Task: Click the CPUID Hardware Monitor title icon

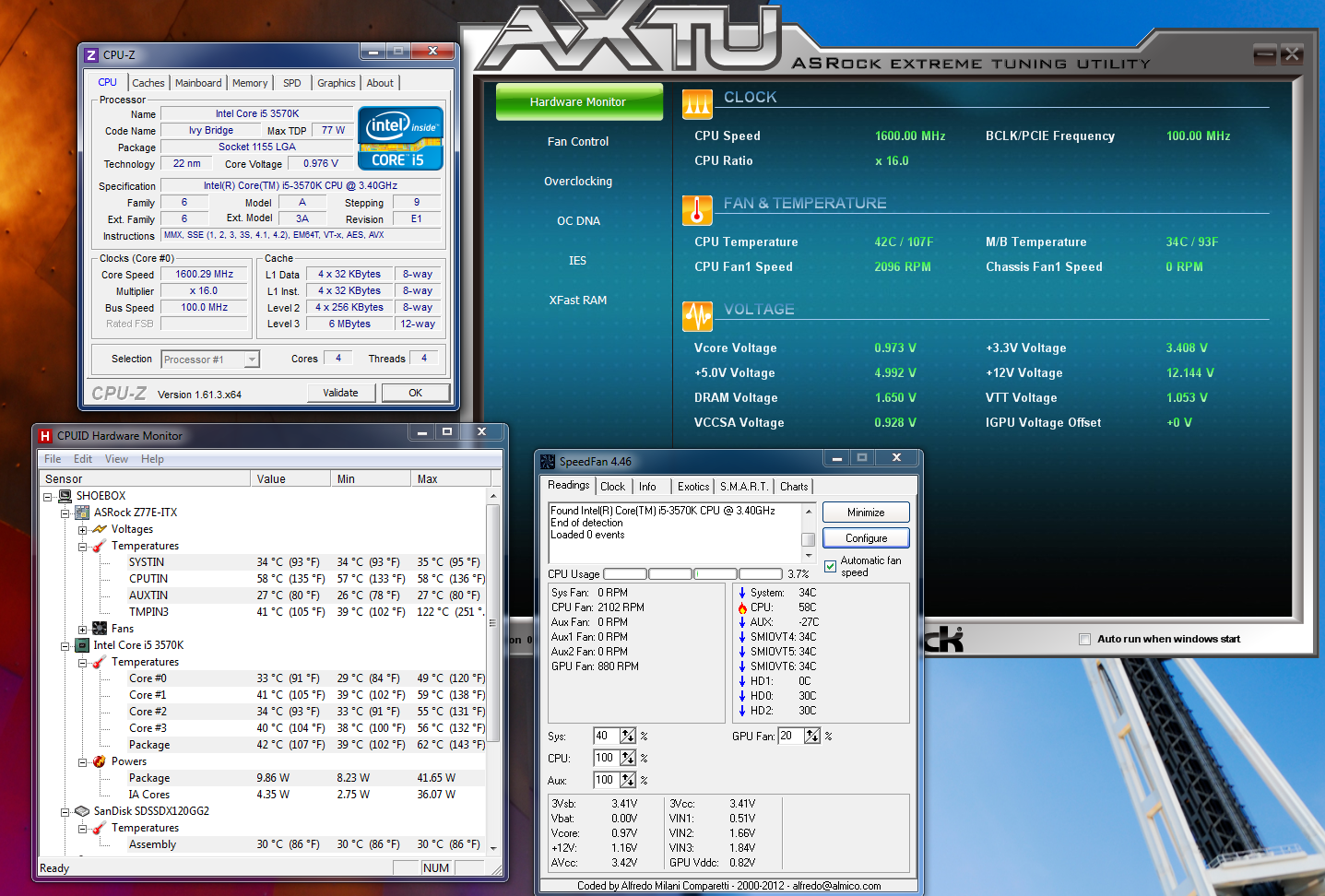Action: point(45,436)
